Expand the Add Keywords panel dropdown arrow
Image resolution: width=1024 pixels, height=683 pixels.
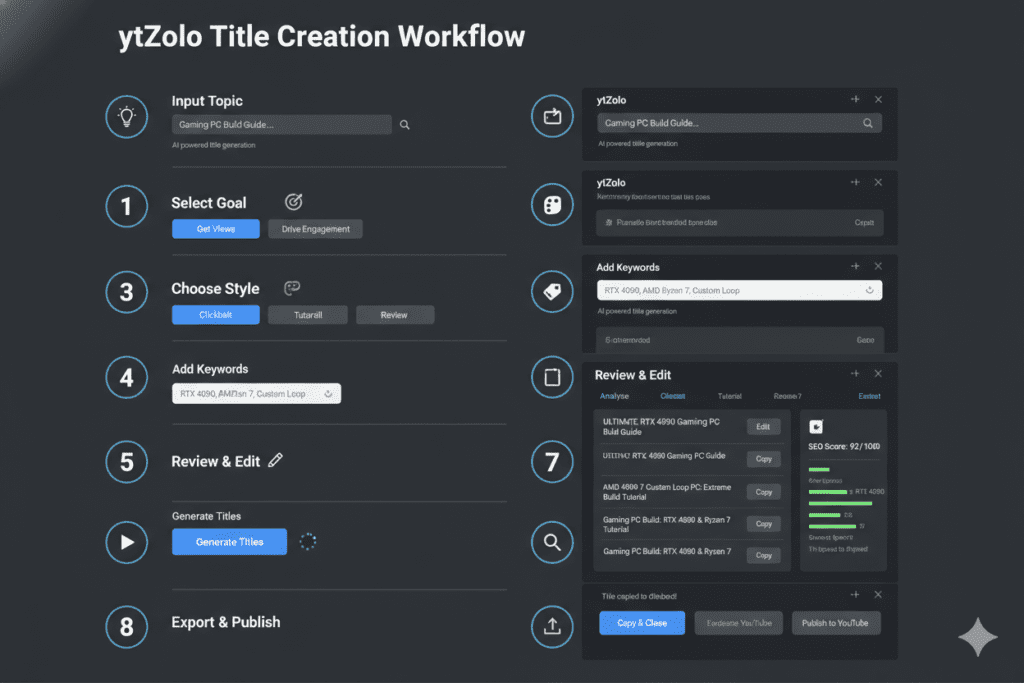(868, 290)
